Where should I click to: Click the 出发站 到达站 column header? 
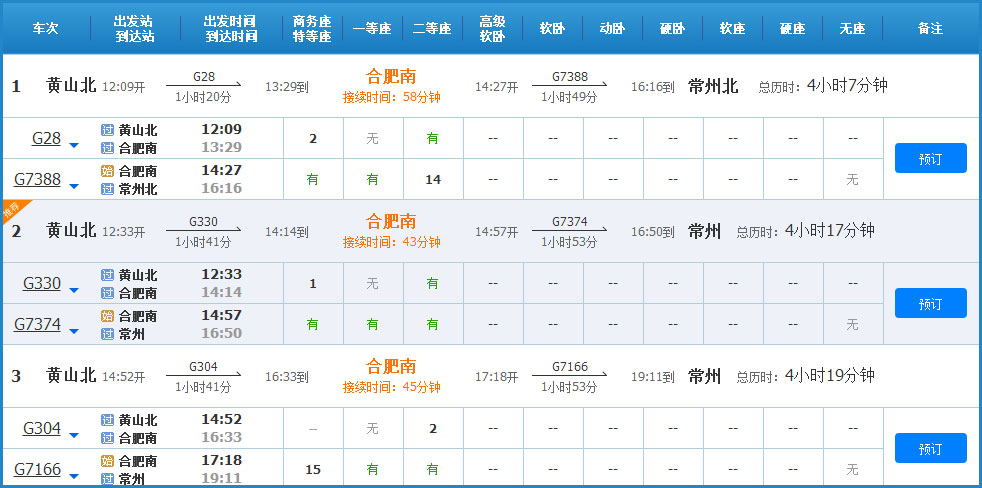(x=135, y=29)
